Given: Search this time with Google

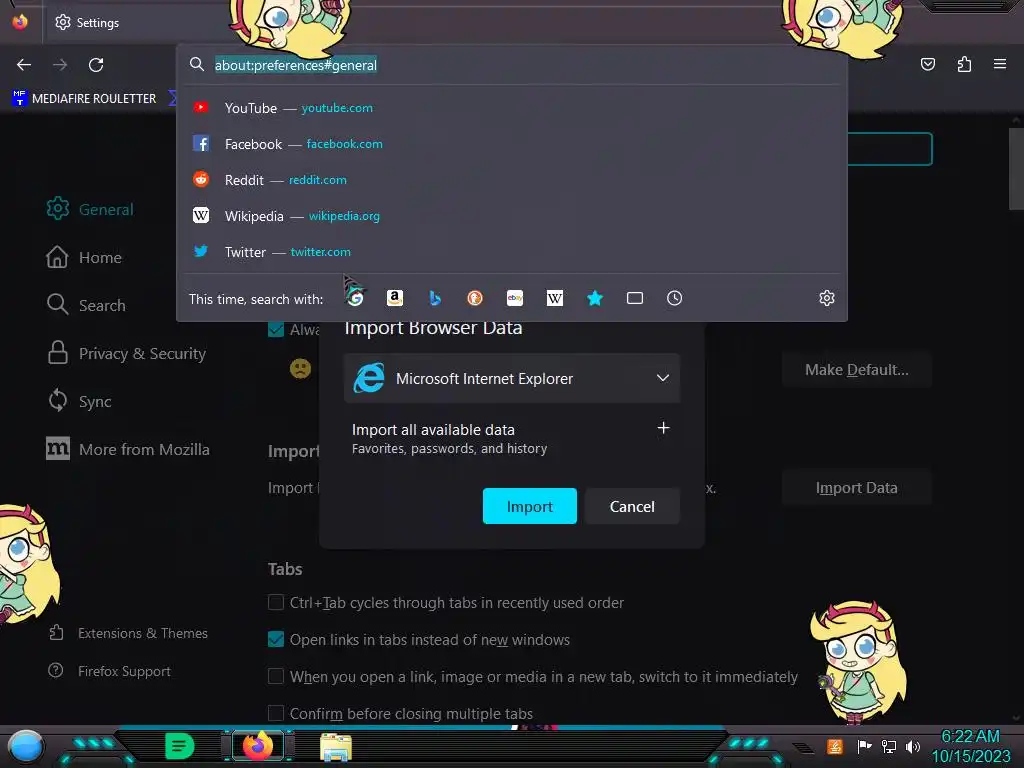Looking at the screenshot, I should [355, 298].
